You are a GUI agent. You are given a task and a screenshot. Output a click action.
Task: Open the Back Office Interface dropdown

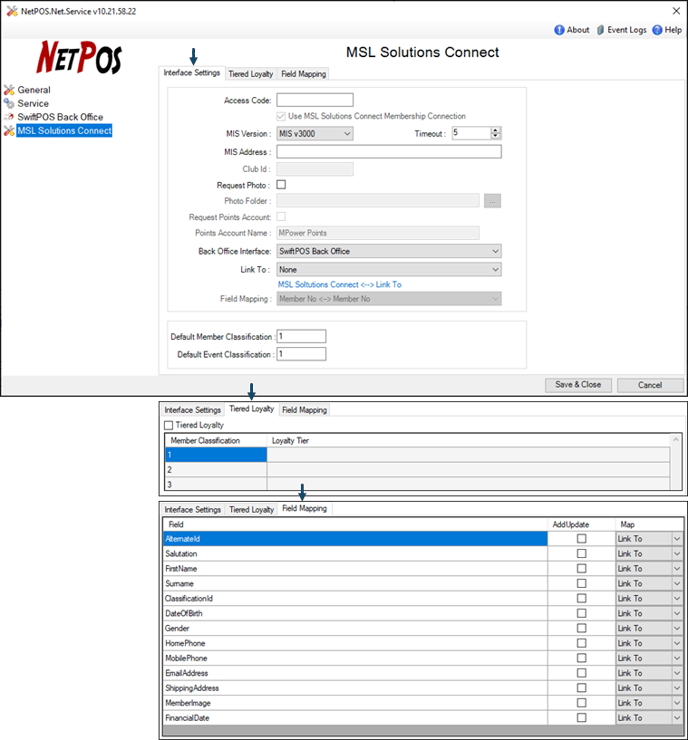389,251
